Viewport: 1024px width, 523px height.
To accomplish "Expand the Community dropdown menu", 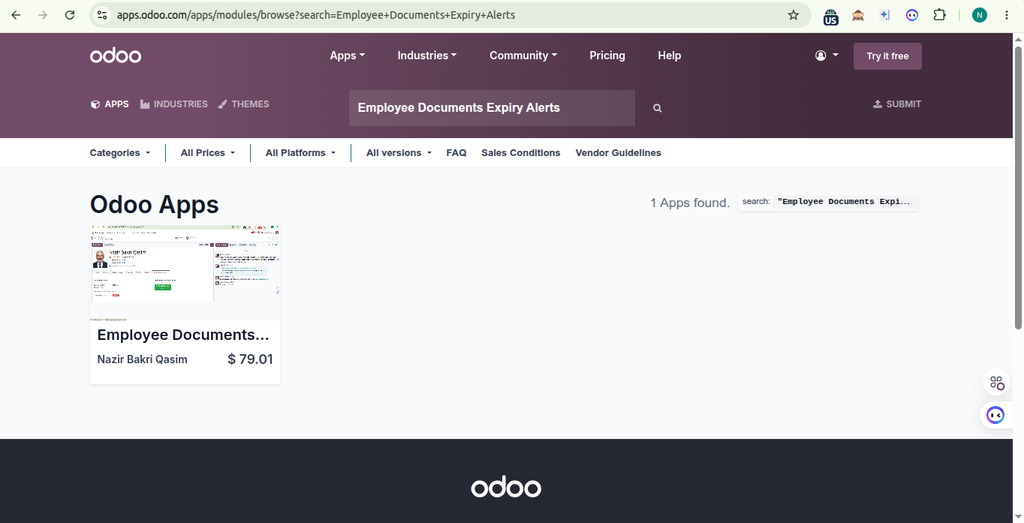I will [x=523, y=55].
